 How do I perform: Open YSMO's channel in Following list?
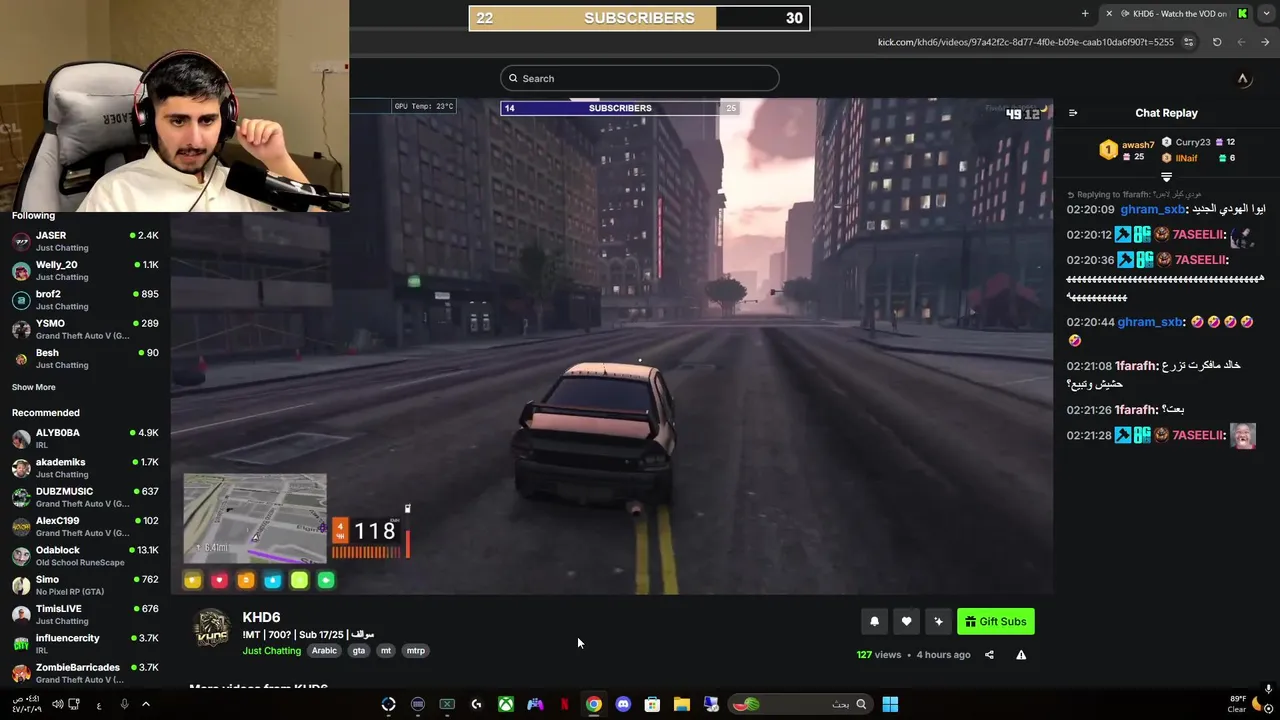(x=85, y=329)
